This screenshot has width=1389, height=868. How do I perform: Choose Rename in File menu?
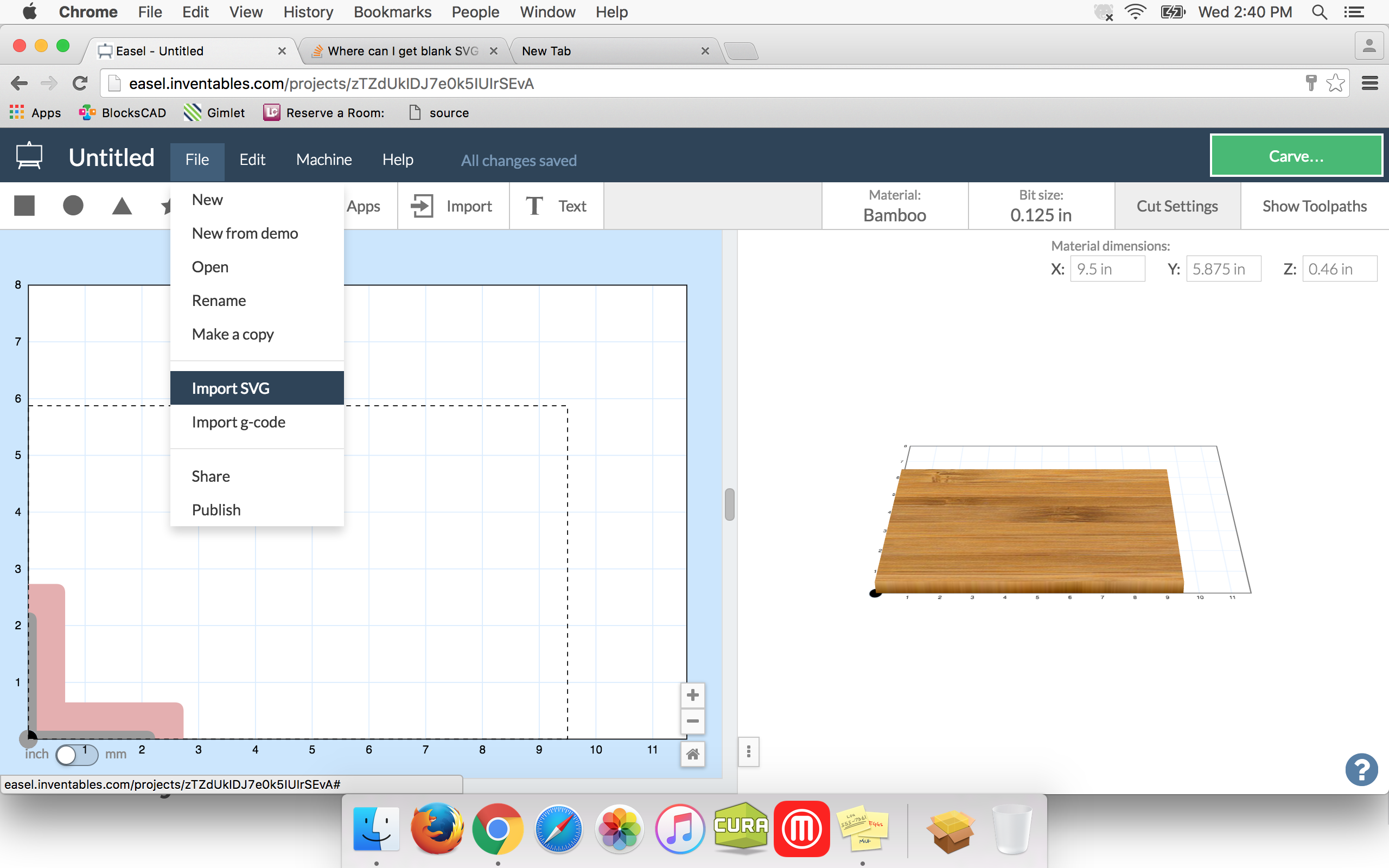point(257,300)
